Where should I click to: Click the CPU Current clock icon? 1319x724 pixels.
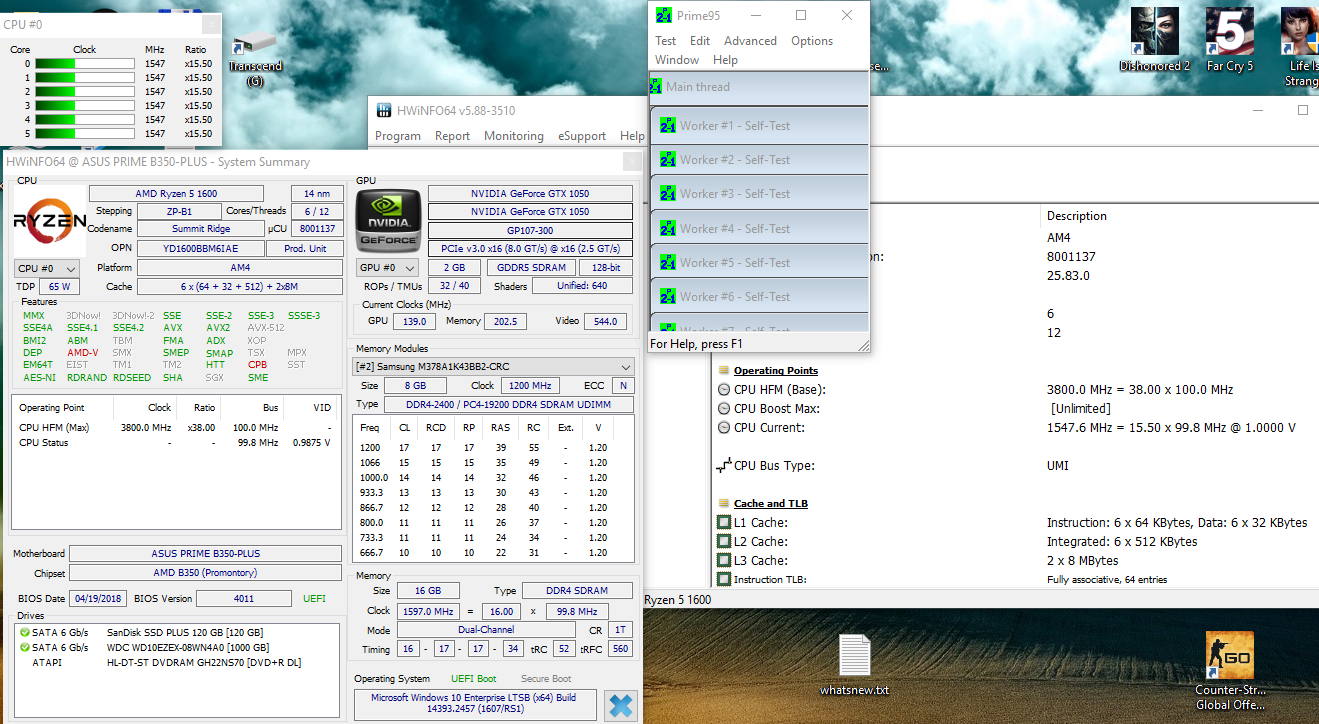724,428
